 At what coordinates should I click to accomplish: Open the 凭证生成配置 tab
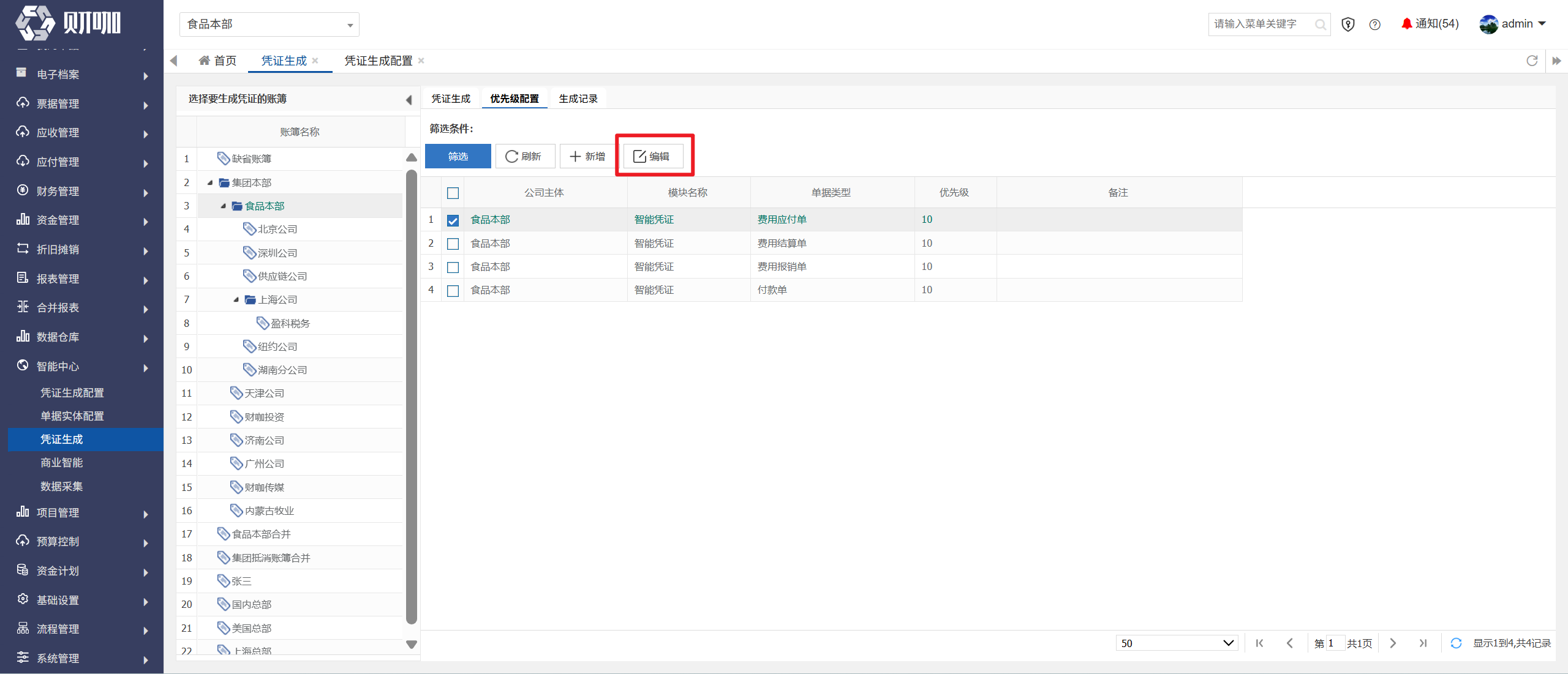click(378, 61)
